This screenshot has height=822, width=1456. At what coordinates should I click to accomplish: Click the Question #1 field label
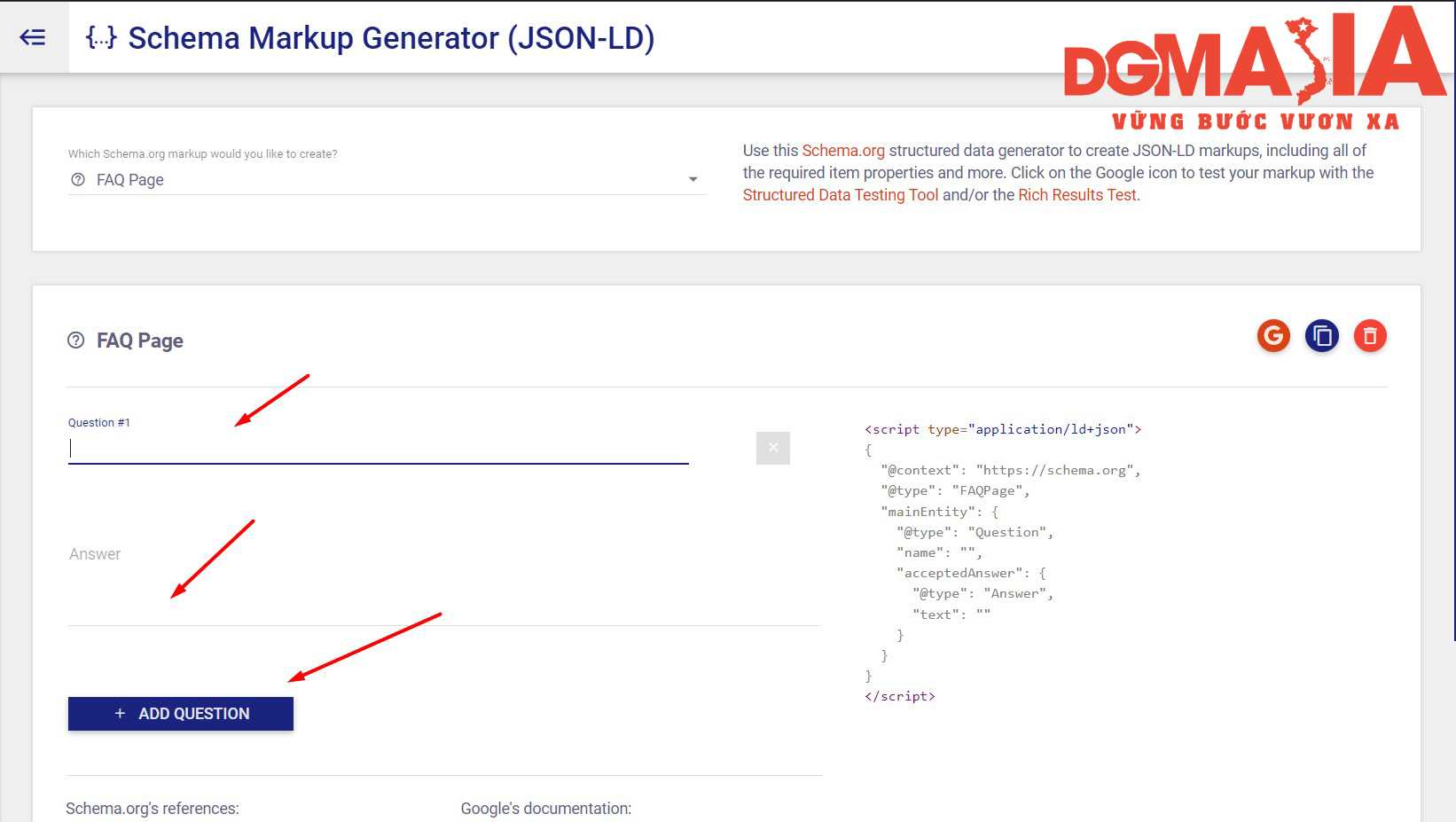[x=99, y=423]
